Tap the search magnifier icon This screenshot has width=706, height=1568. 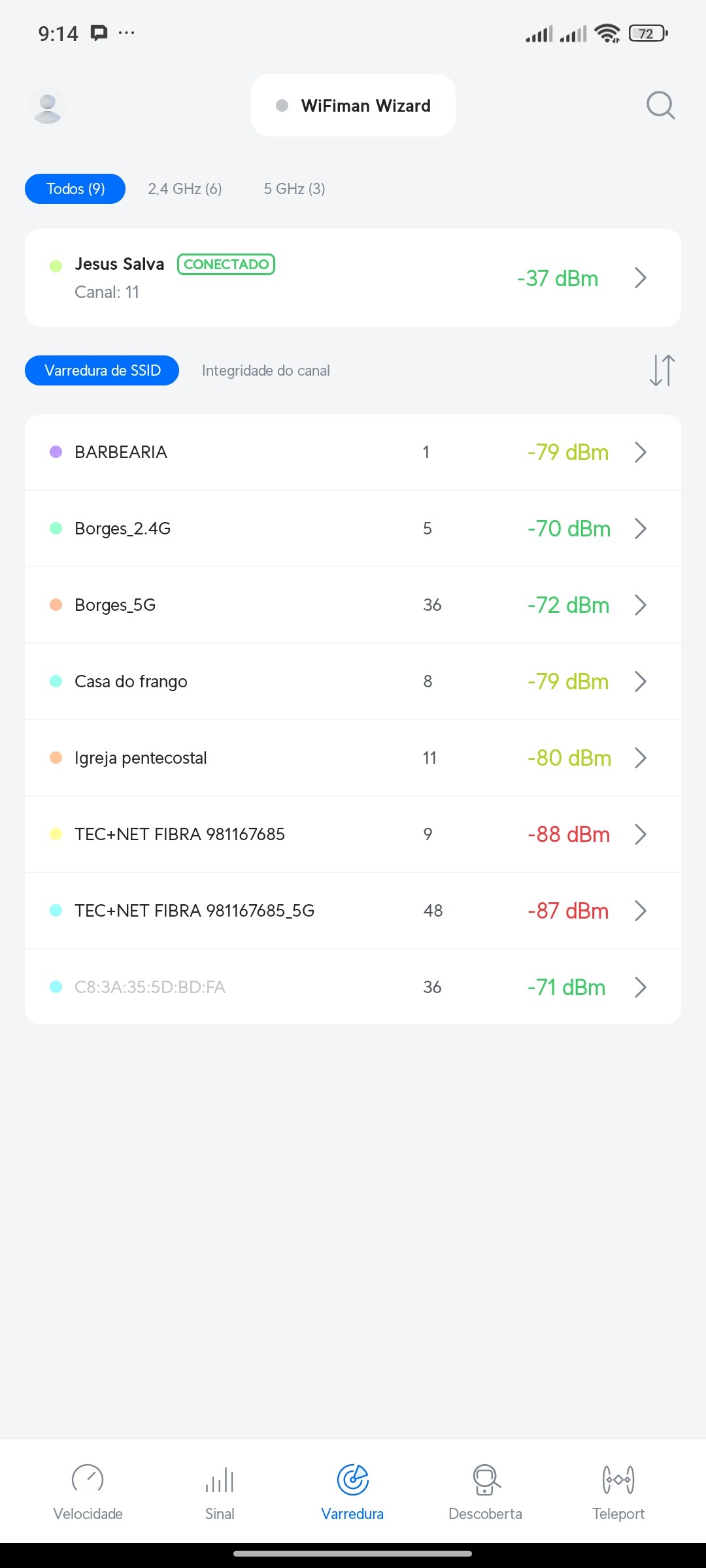(x=660, y=105)
